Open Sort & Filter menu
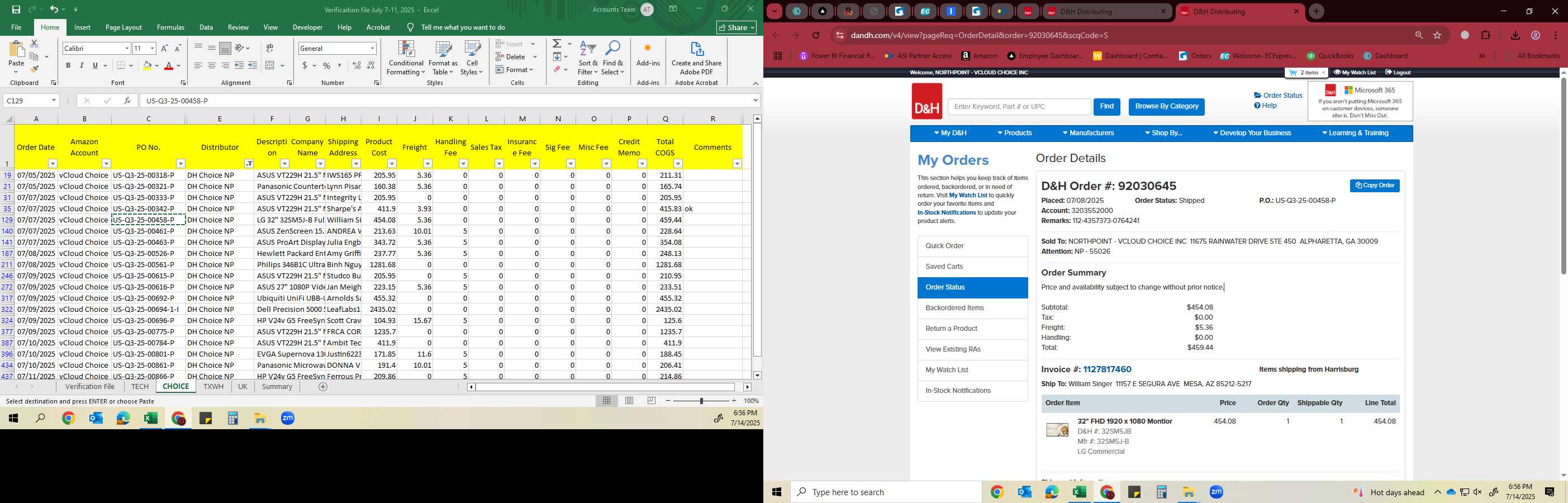The image size is (1568, 503). click(588, 58)
